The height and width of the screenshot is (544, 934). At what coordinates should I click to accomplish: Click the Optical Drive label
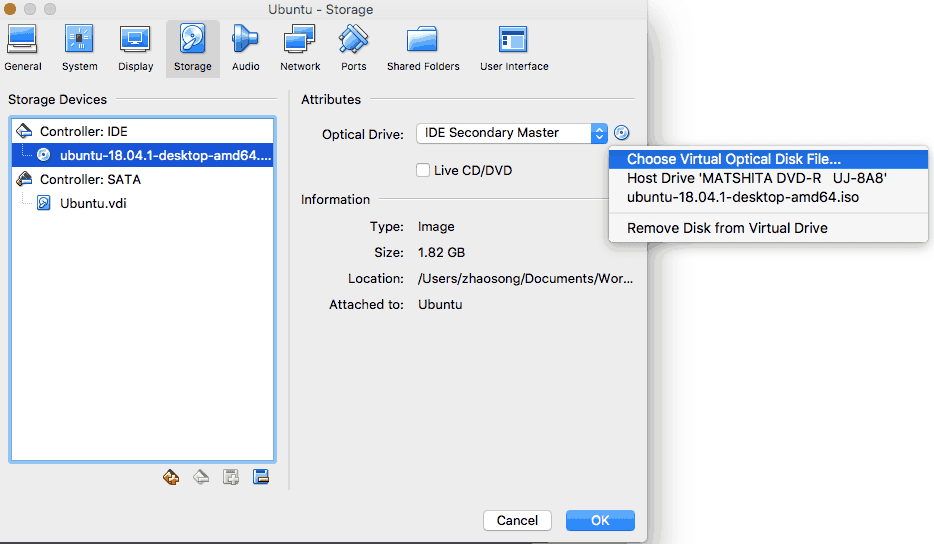click(x=362, y=135)
